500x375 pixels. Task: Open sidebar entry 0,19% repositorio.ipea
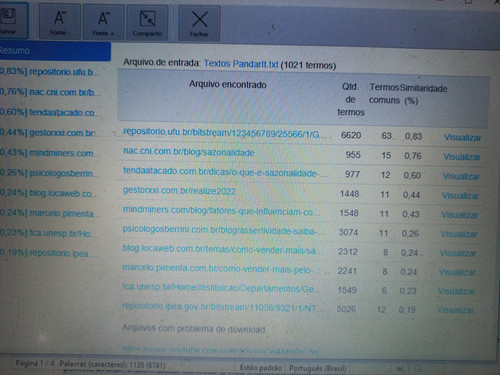click(x=48, y=253)
